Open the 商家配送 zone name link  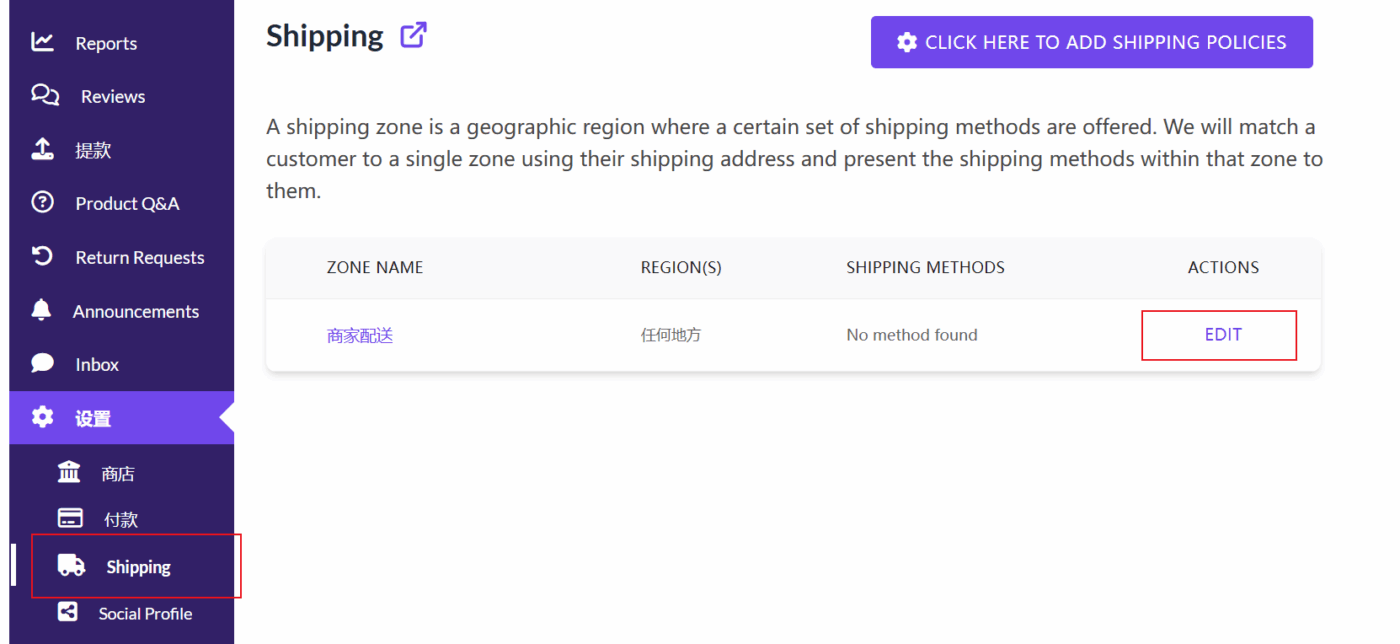pos(360,336)
